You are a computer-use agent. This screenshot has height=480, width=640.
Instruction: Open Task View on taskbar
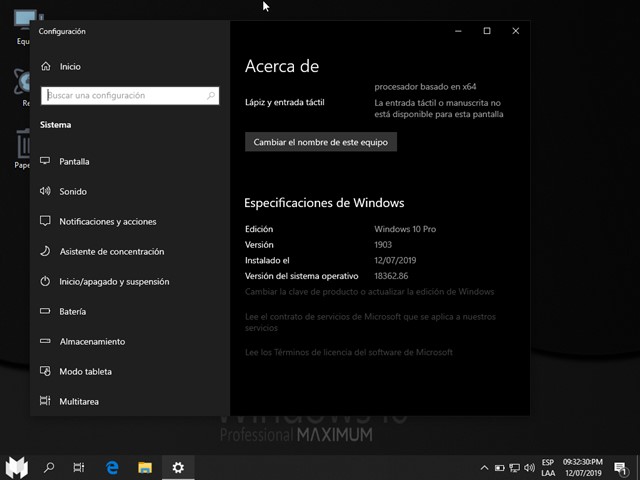click(79, 467)
